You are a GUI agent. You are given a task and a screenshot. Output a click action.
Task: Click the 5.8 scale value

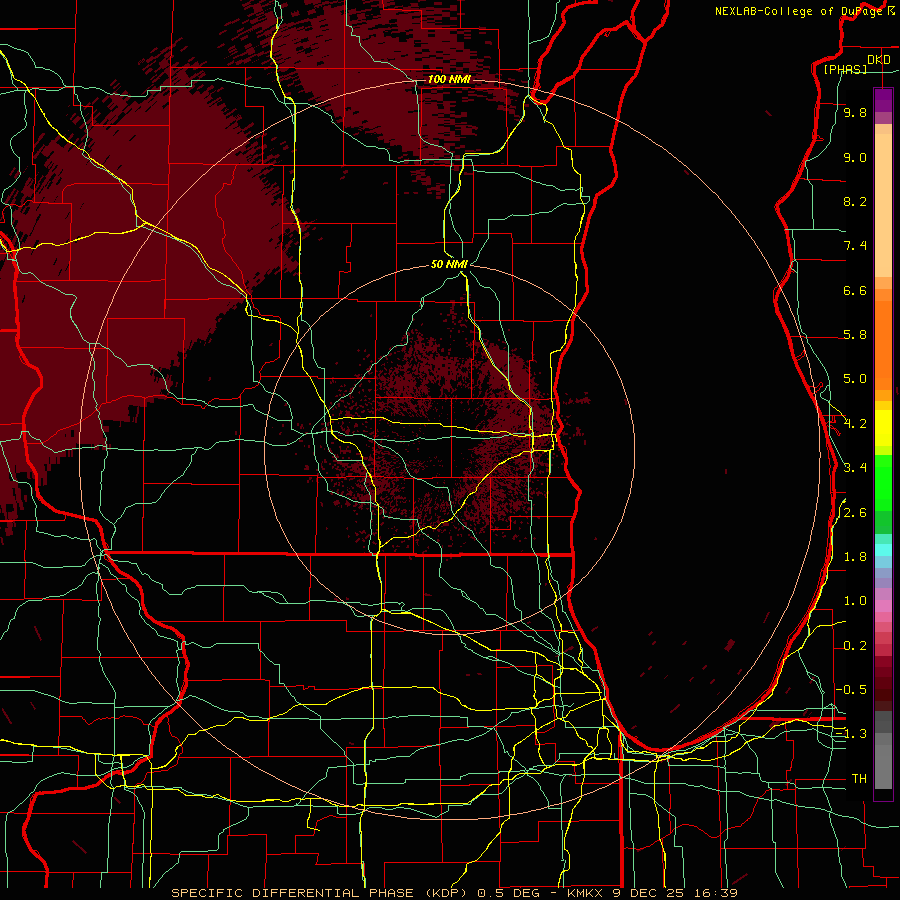click(855, 335)
